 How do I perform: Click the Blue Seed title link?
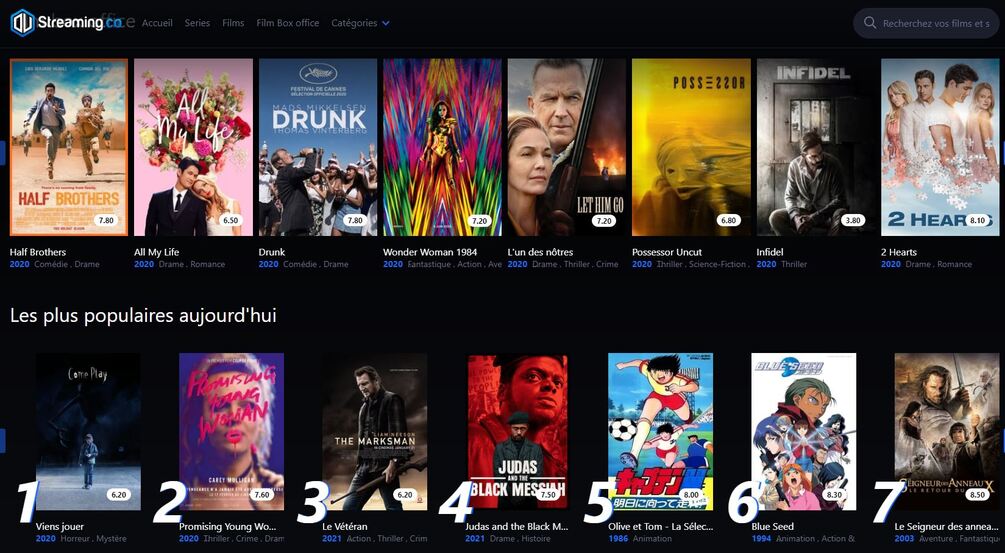[772, 527]
